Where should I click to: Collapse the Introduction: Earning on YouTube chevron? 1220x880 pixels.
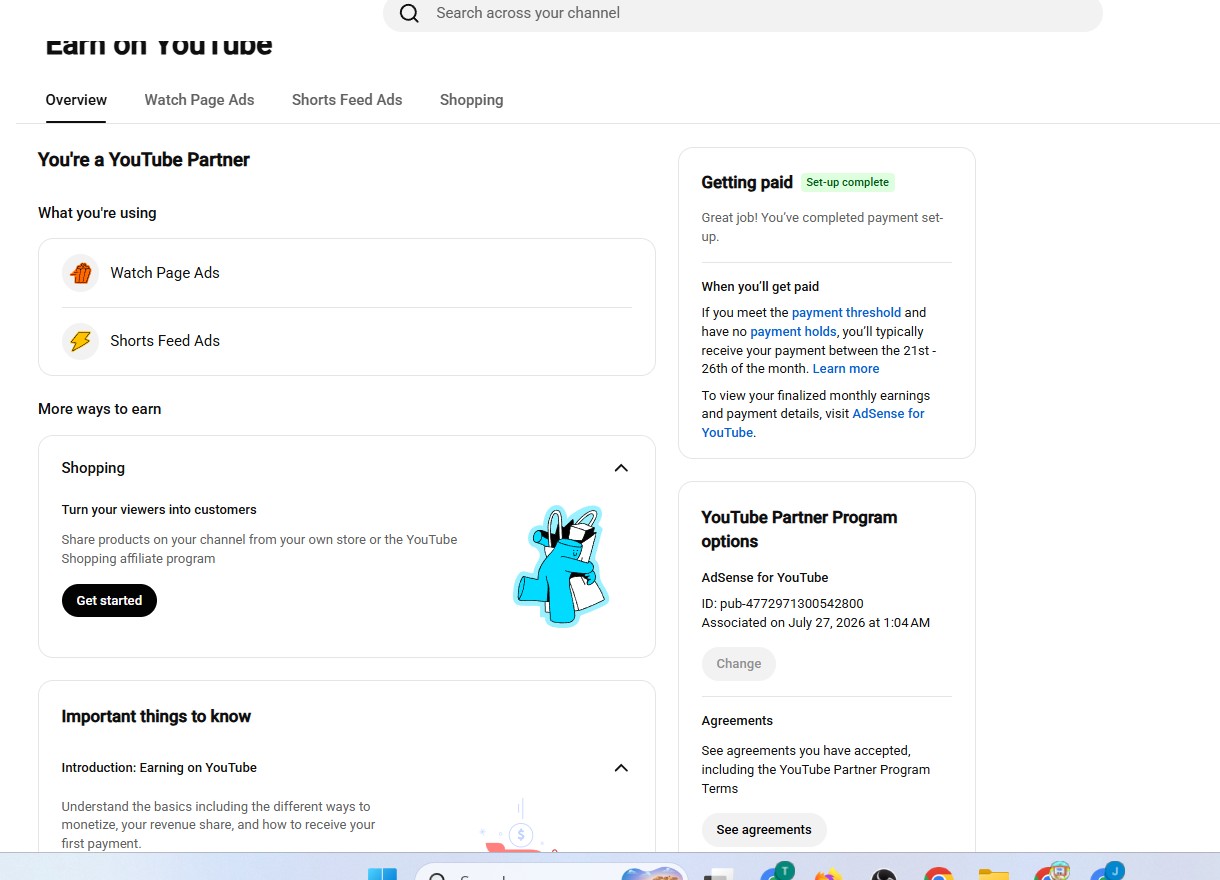coord(621,768)
